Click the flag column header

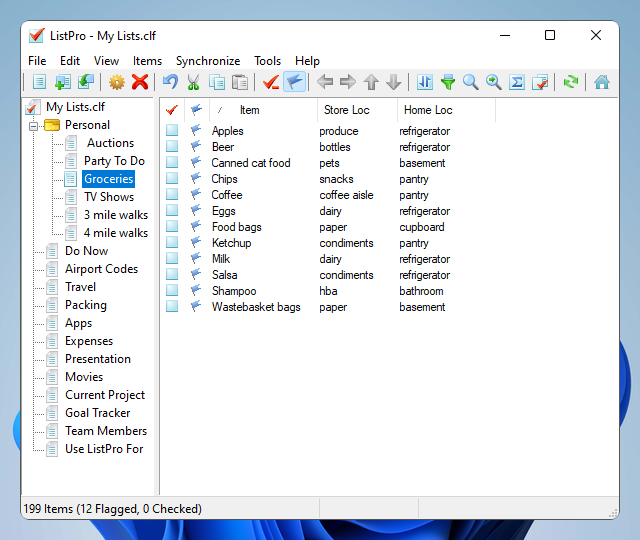pos(197,110)
